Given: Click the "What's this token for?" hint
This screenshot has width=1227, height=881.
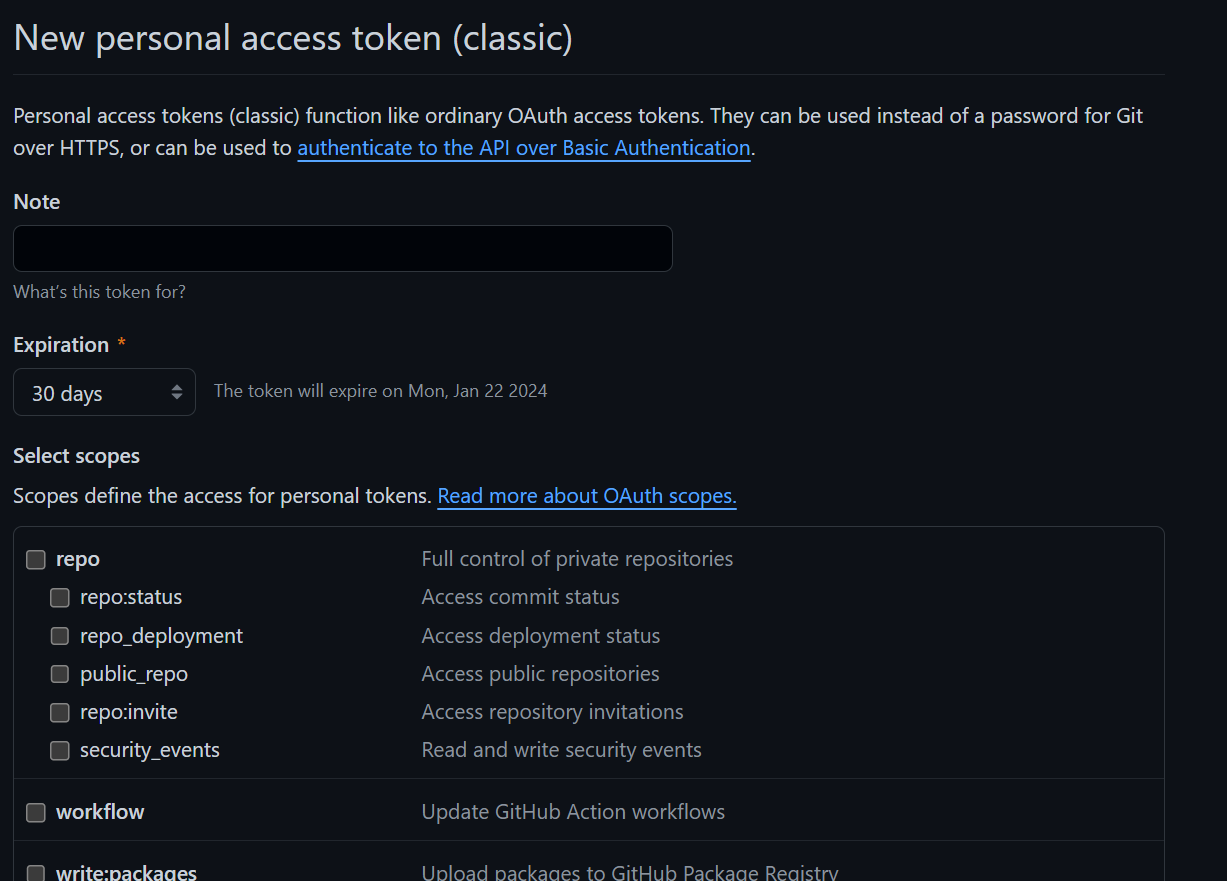Looking at the screenshot, I should click(x=99, y=292).
